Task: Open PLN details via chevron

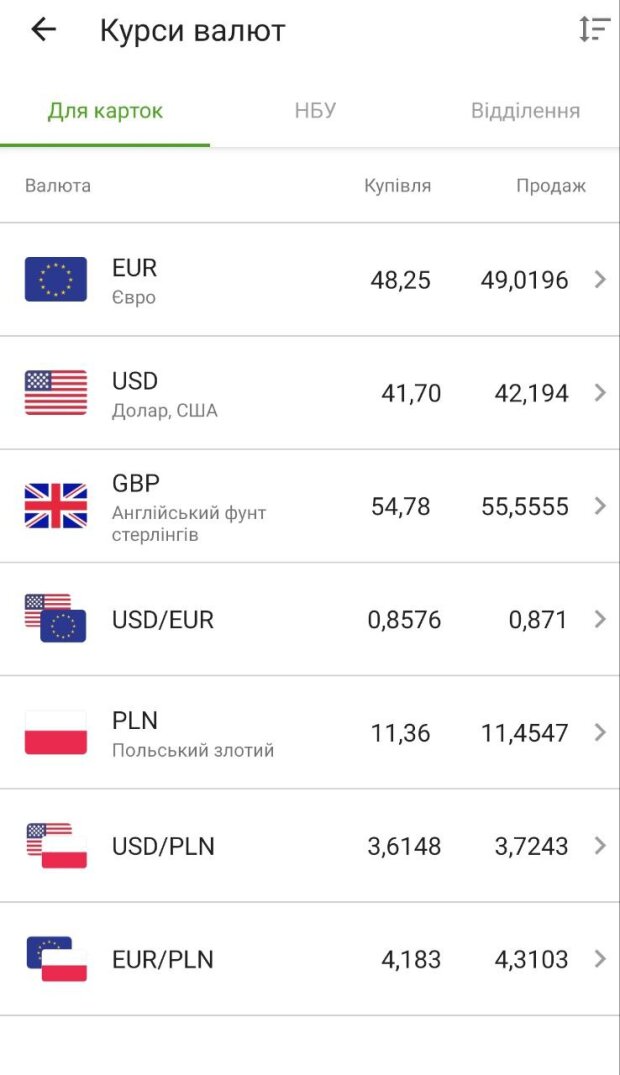Action: point(600,732)
